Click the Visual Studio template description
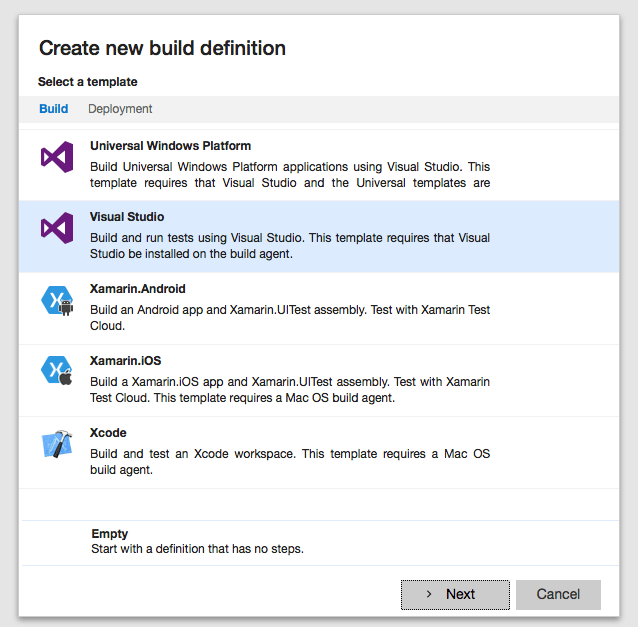The width and height of the screenshot is (638, 627). (290, 245)
